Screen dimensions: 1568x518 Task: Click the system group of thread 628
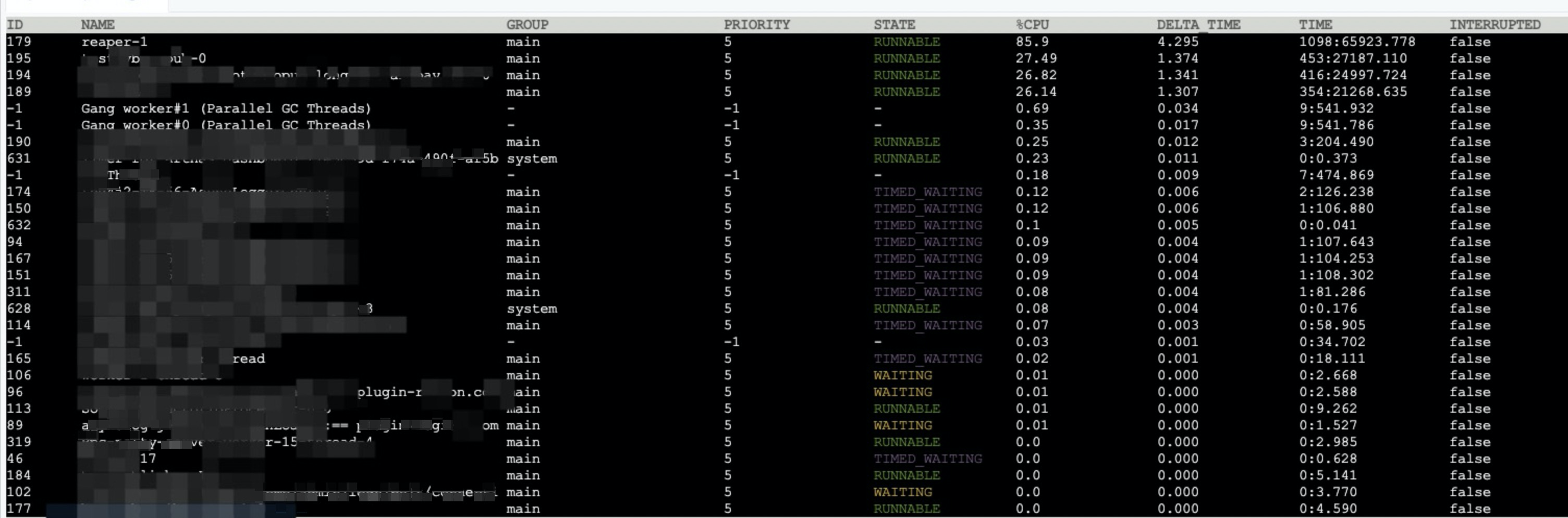531,309
